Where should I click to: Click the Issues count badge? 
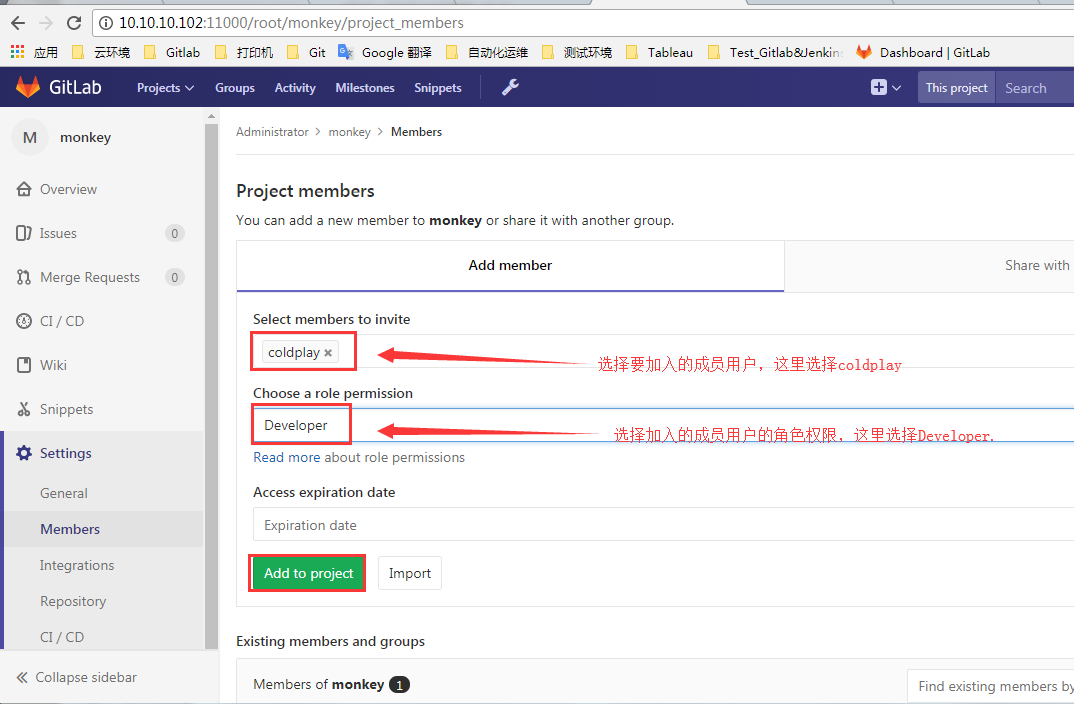click(x=175, y=234)
